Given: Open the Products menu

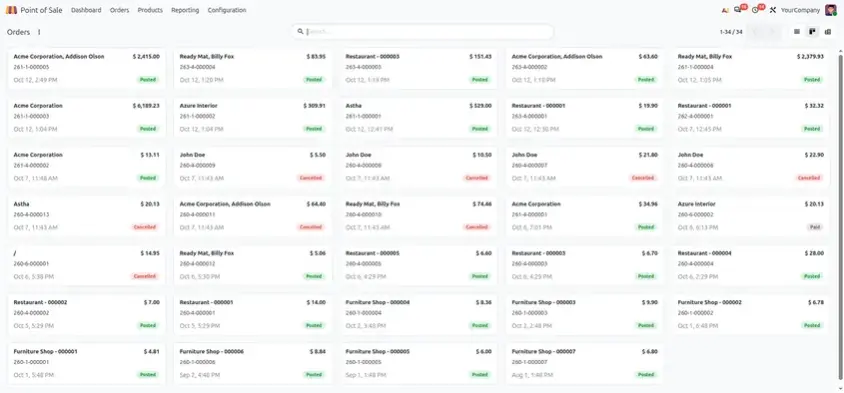Looking at the screenshot, I should 150,10.
